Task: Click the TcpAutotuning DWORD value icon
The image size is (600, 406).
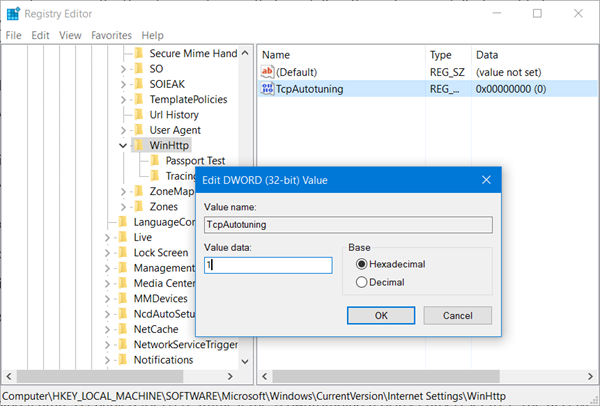Action: click(267, 88)
